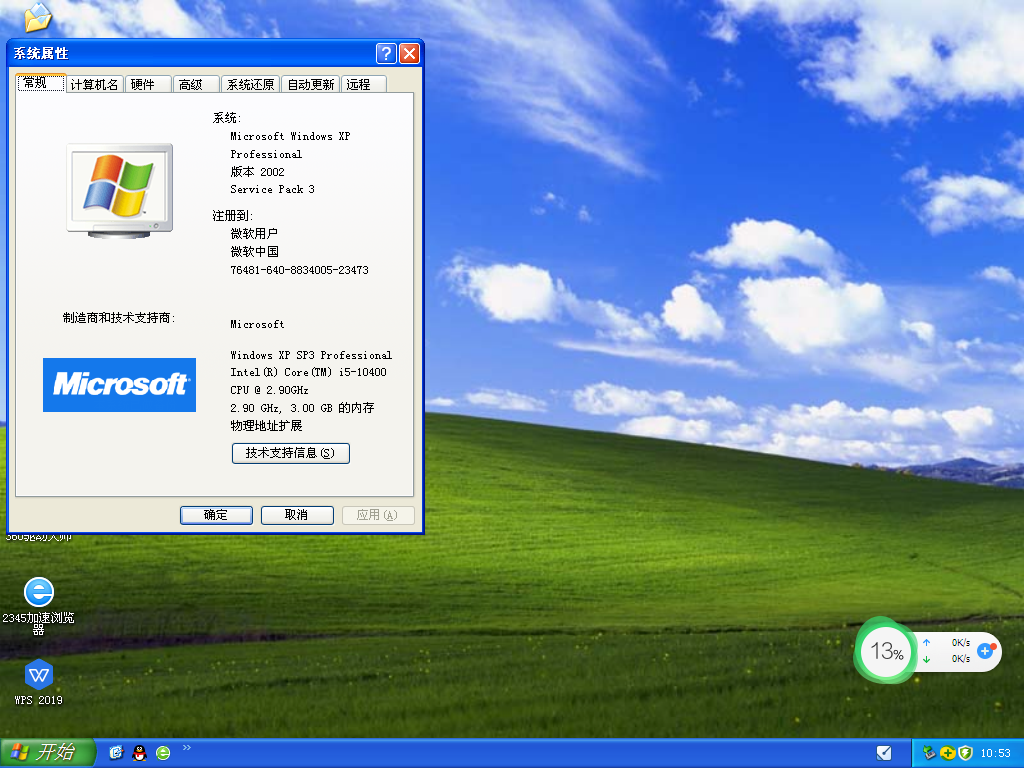This screenshot has height=768, width=1024.
Task: Click the Intel(R) Core(TM) i5-10400 text
Action: coord(308,372)
